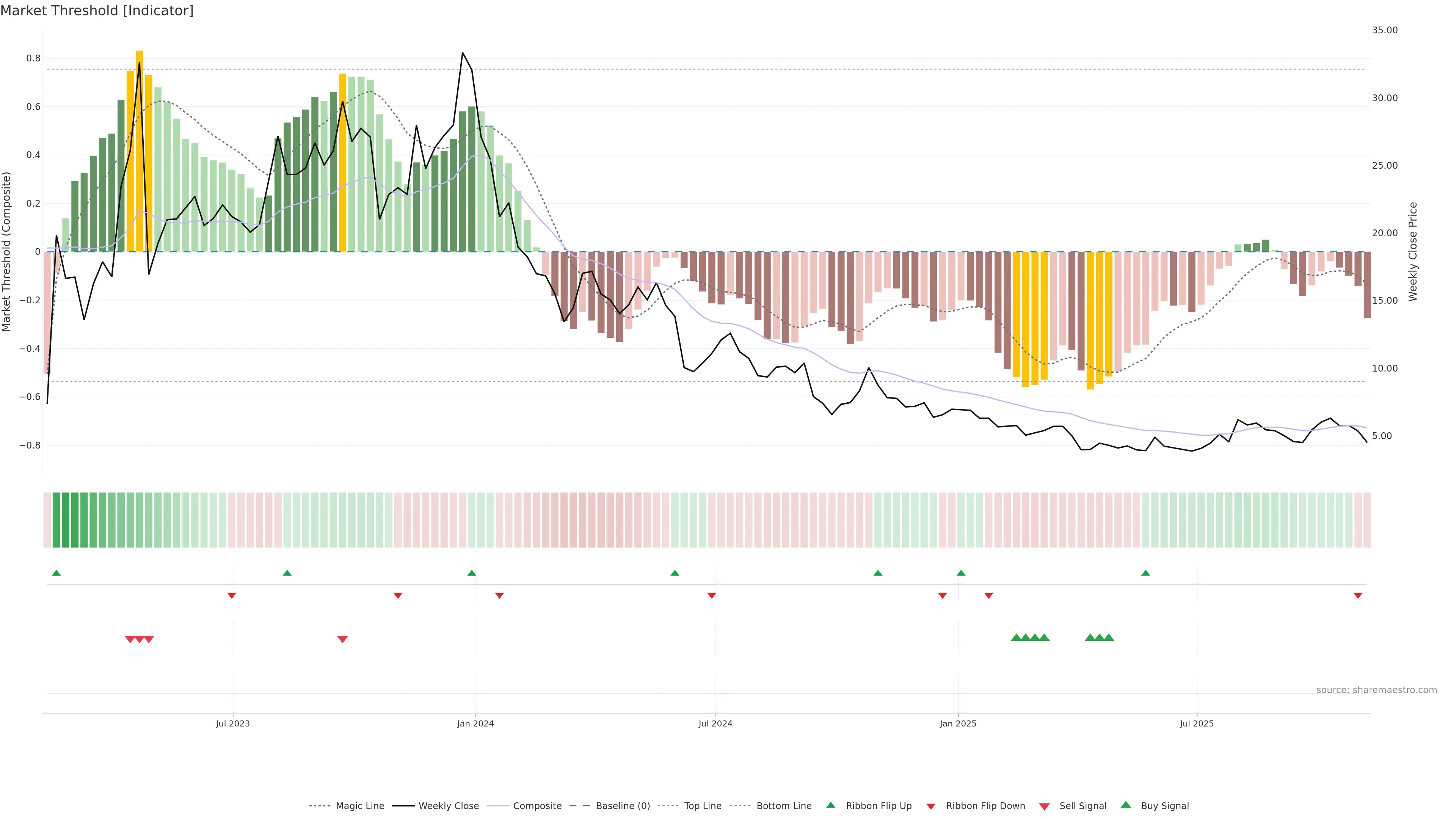Click the Sell Signal legend red triangle

point(1045,806)
